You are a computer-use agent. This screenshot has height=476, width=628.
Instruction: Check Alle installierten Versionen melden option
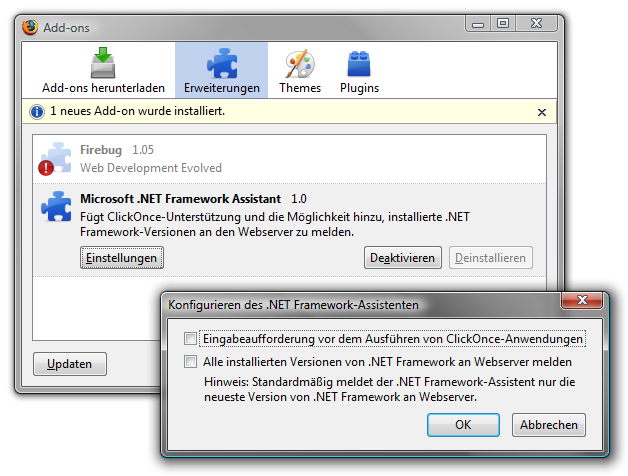point(190,362)
